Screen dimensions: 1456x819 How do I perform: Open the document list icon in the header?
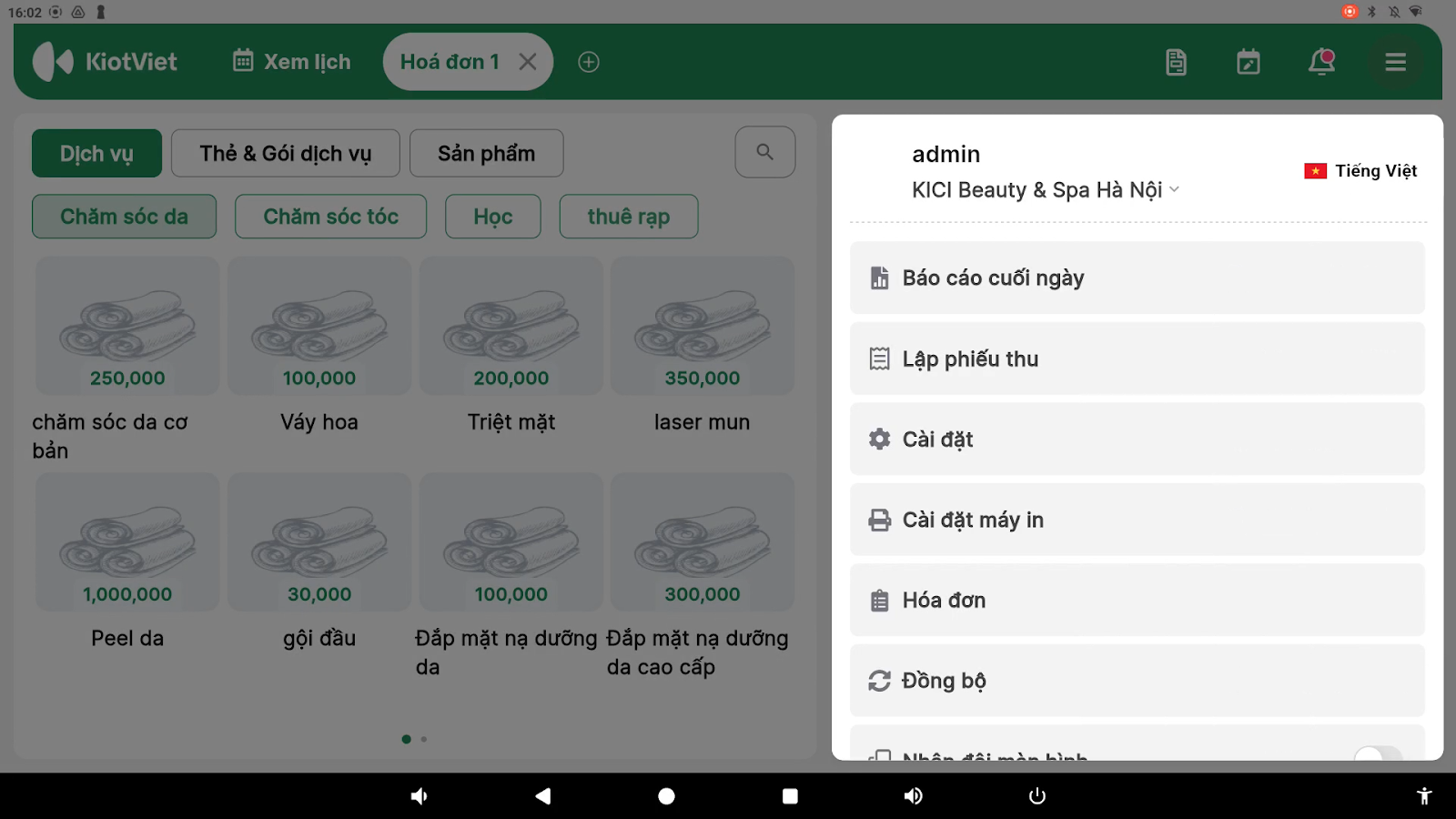click(1176, 62)
